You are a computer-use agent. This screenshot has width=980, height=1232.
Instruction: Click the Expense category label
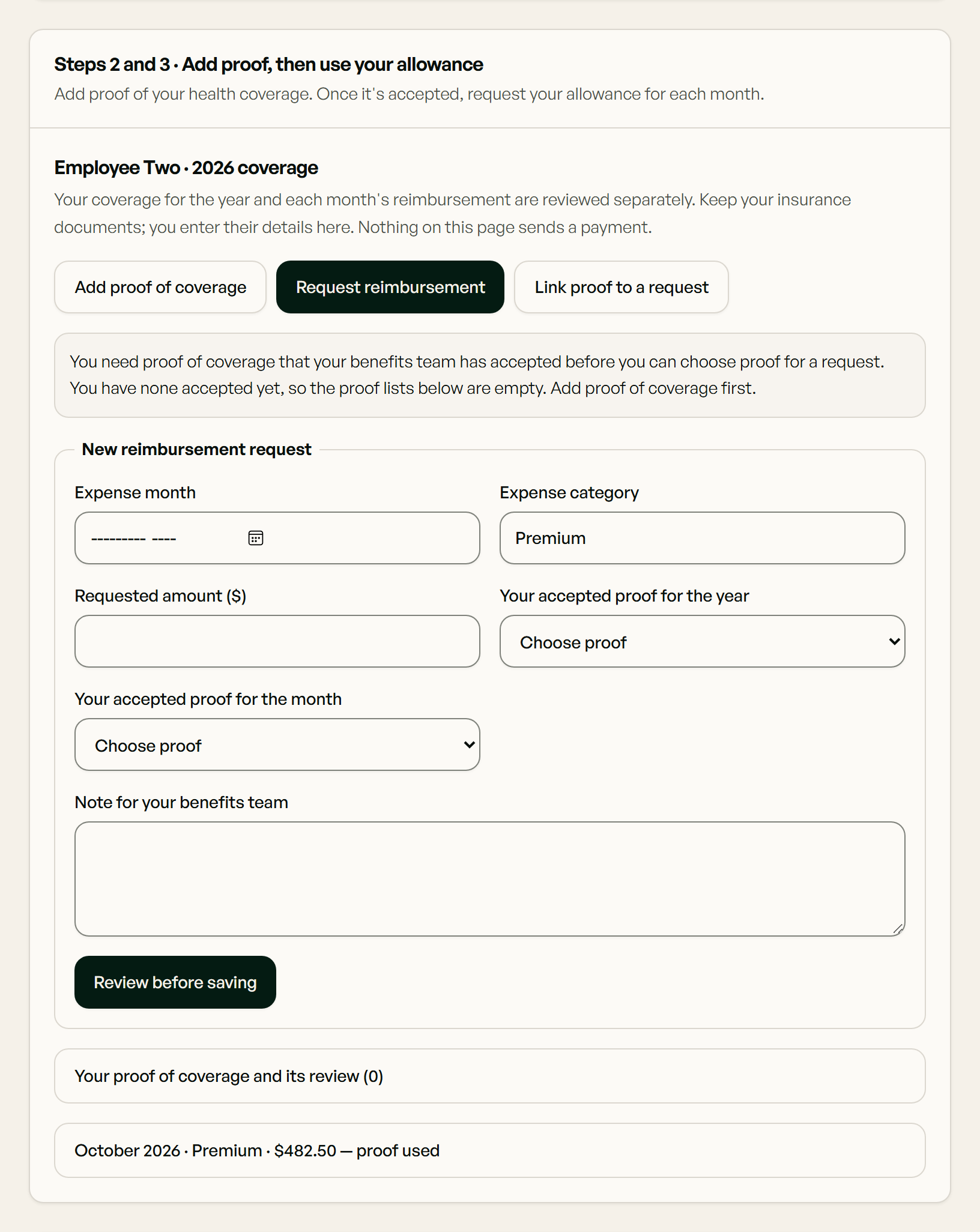point(569,492)
